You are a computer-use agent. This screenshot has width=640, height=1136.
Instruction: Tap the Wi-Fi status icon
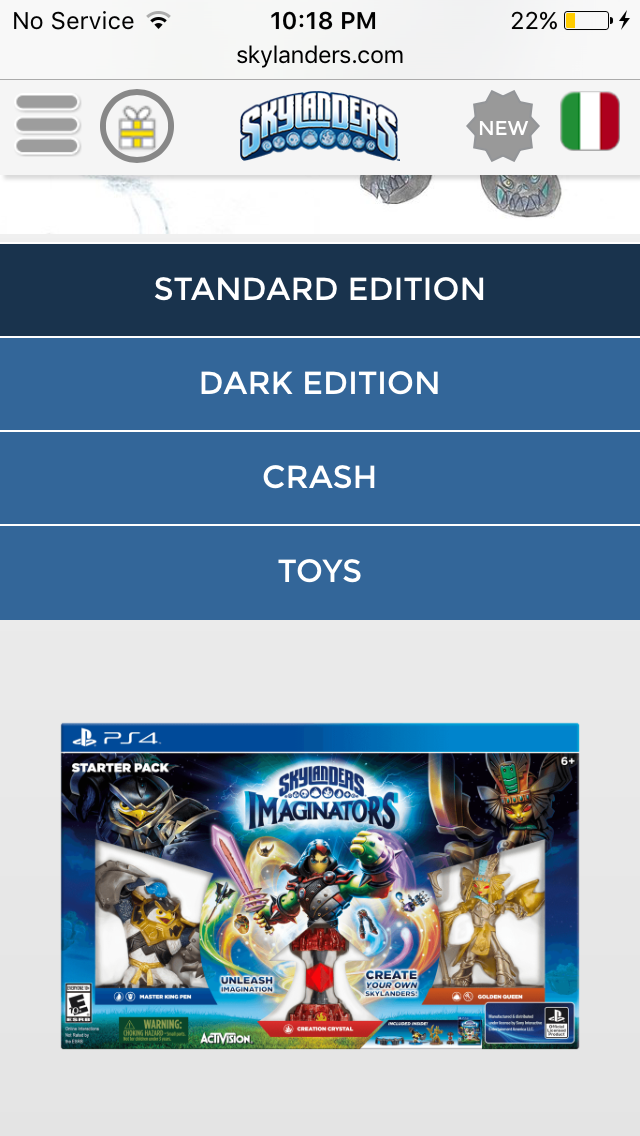click(157, 20)
